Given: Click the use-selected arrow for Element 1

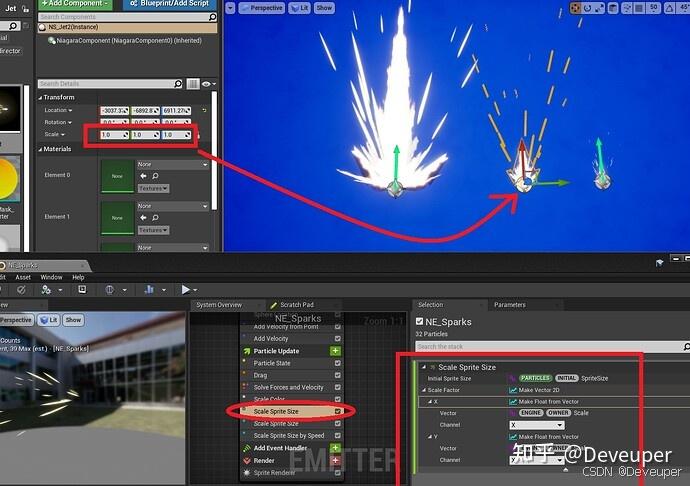Looking at the screenshot, I should (x=143, y=217).
